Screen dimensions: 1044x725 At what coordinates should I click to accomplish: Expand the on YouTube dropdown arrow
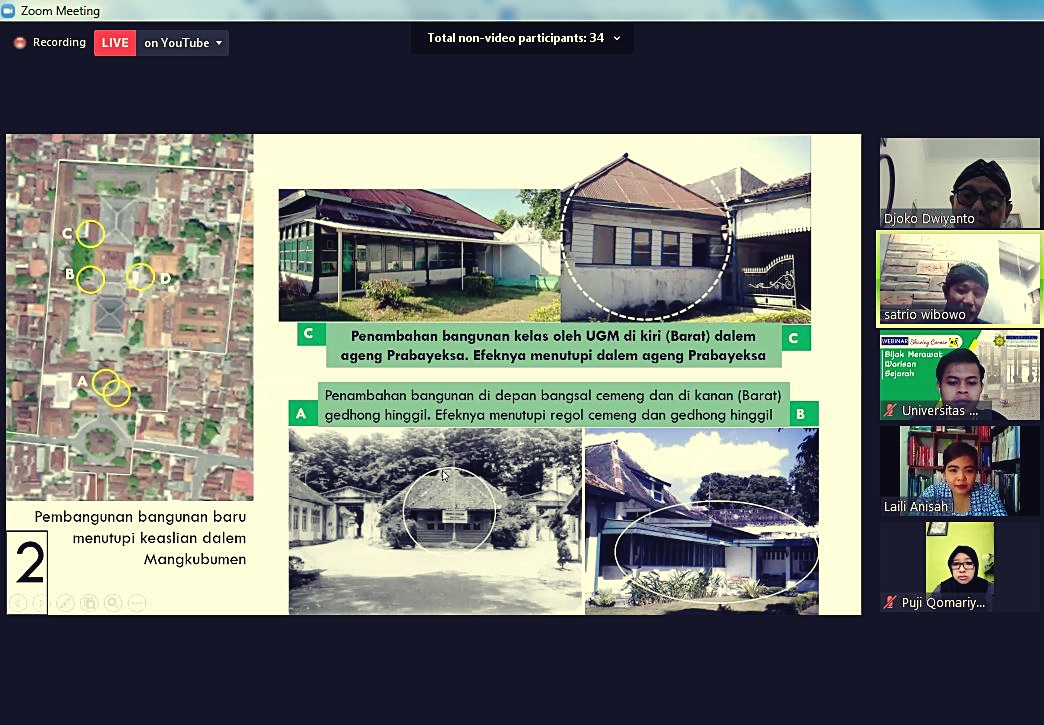coord(219,43)
